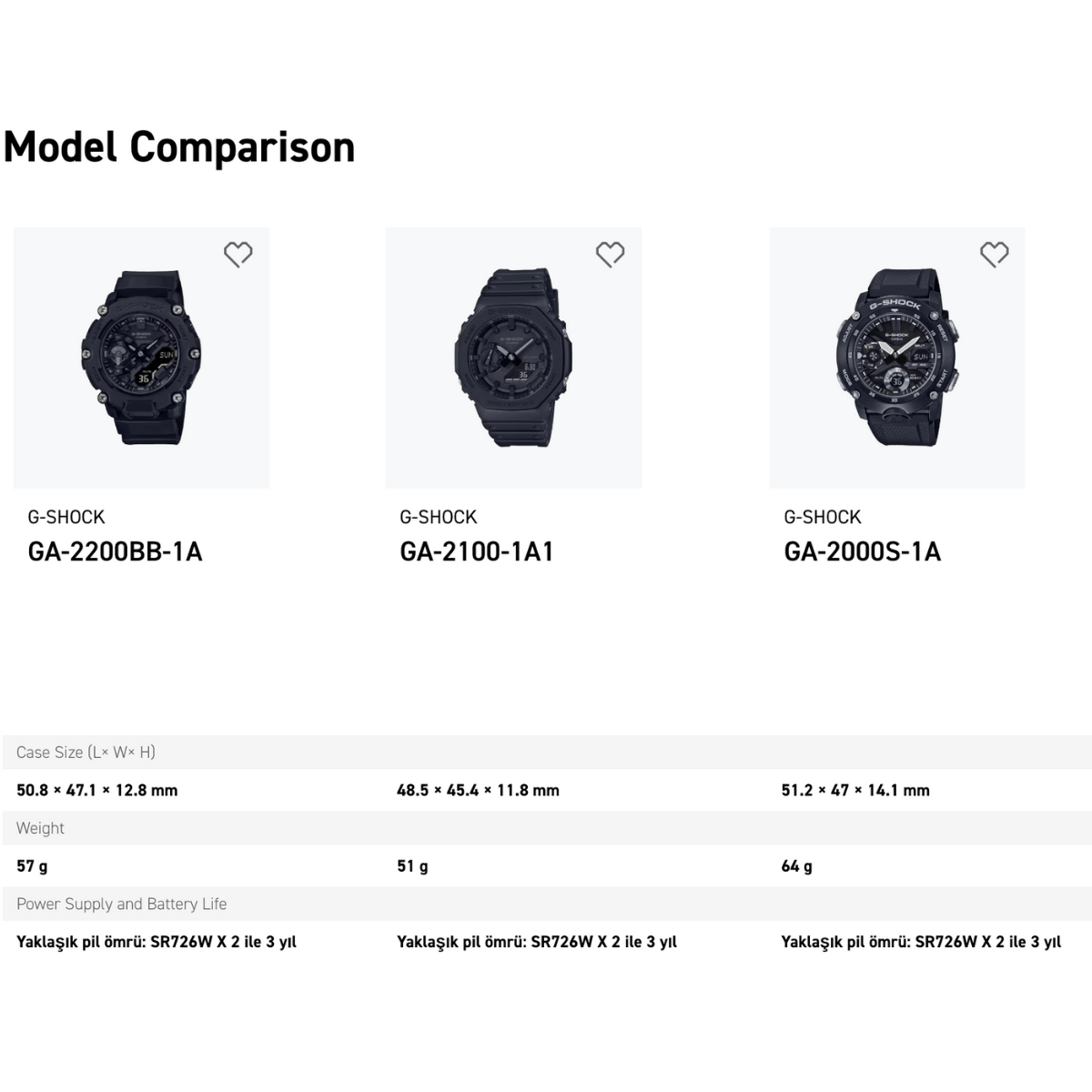Click the 50.8 × 47.1 × 12.8 mm value

[x=97, y=790]
